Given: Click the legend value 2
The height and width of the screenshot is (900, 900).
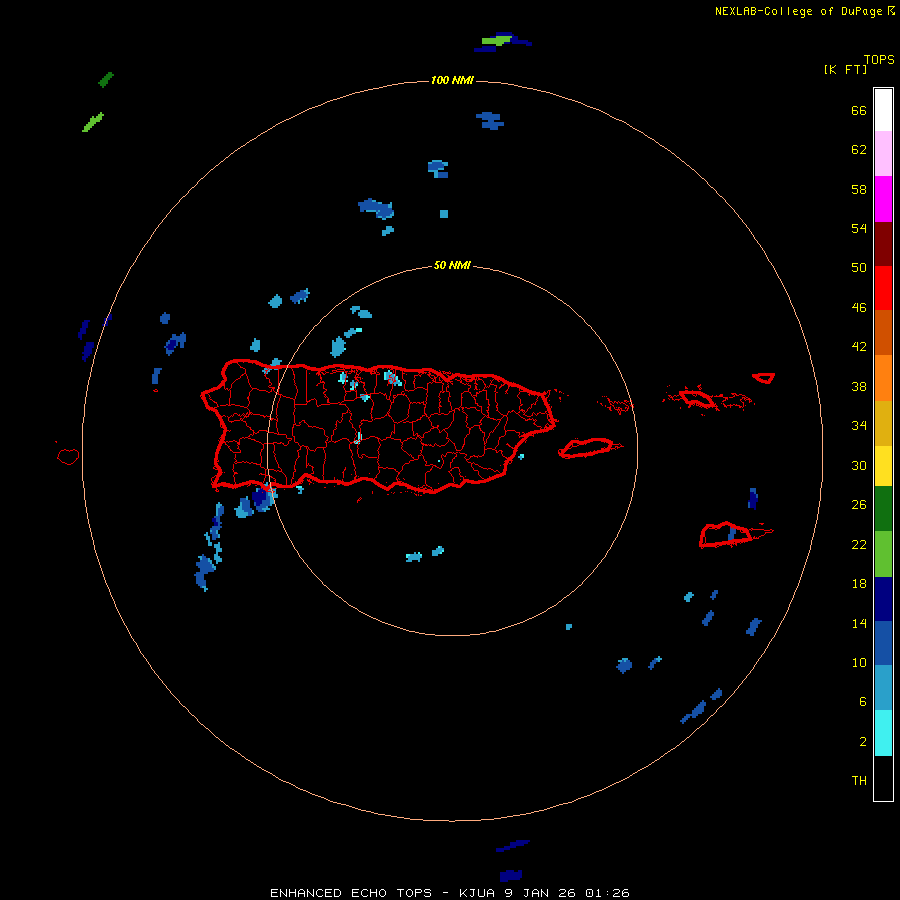Looking at the screenshot, I should (x=863, y=742).
